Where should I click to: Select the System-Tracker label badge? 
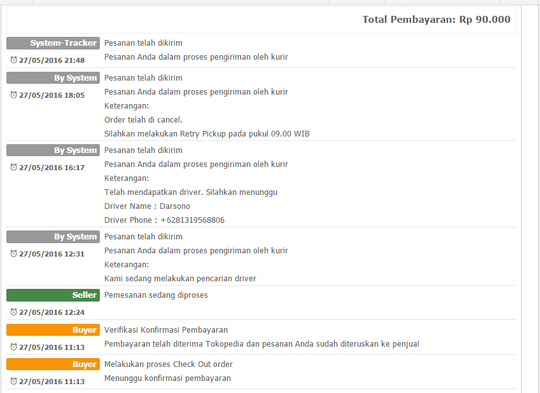point(53,43)
